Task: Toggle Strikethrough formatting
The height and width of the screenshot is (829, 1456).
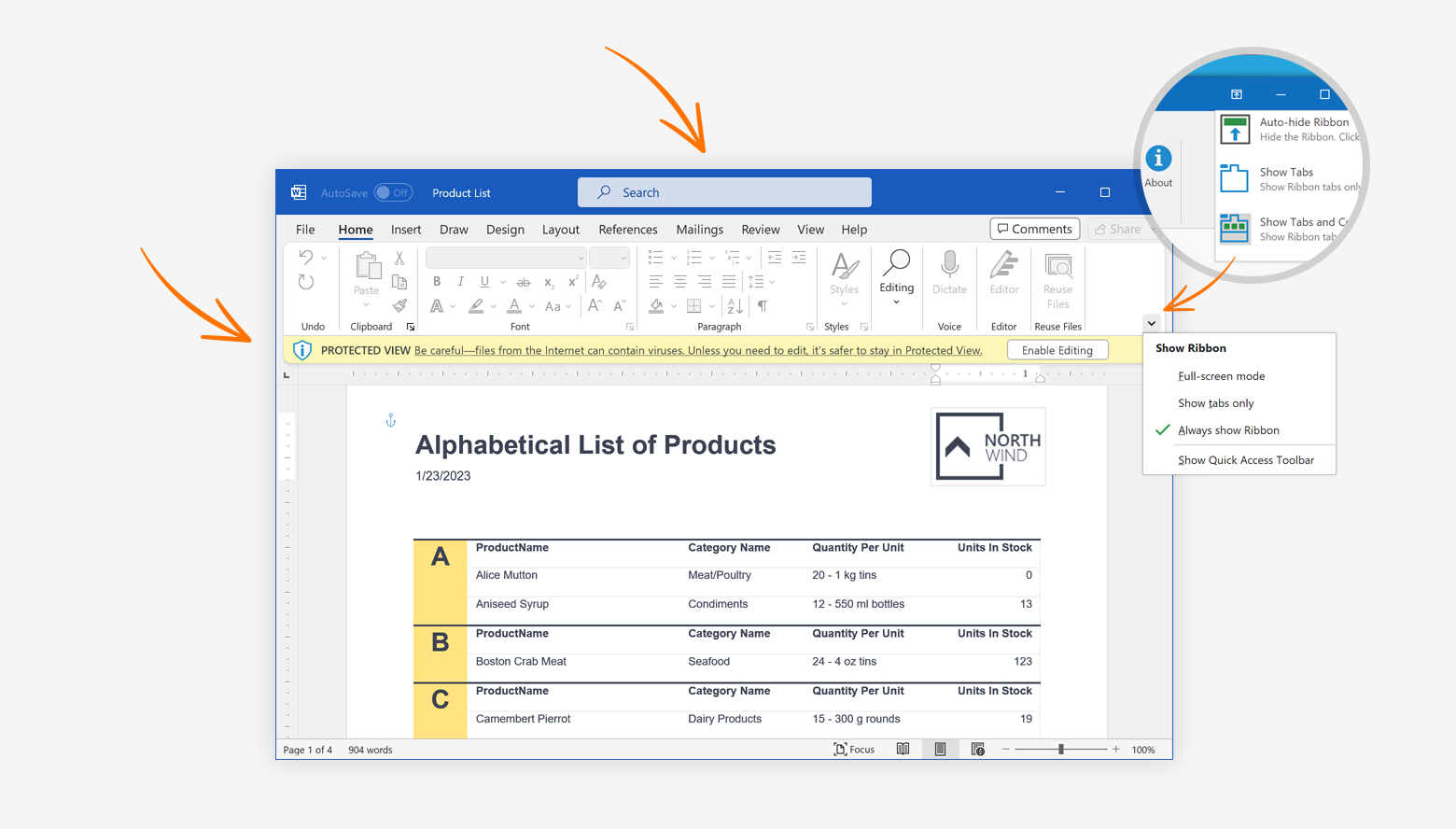Action: [524, 282]
